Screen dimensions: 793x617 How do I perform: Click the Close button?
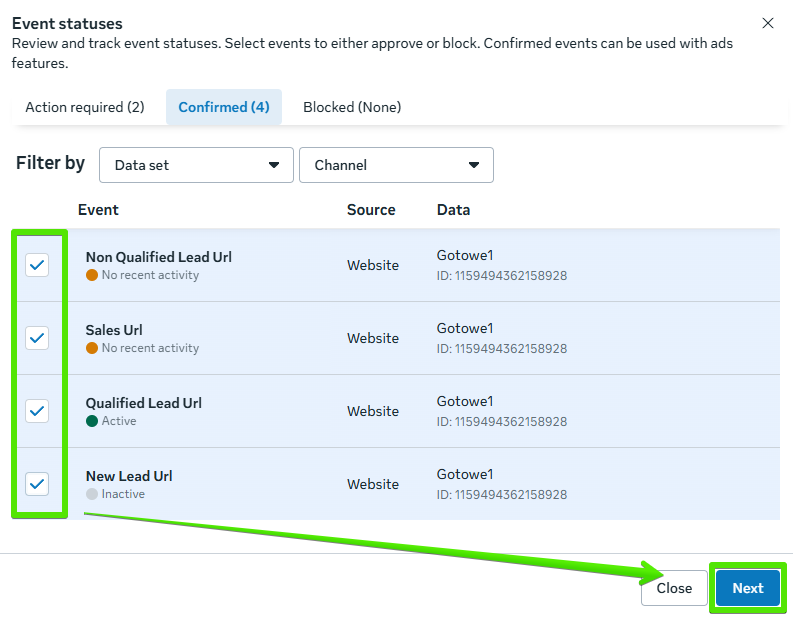674,588
